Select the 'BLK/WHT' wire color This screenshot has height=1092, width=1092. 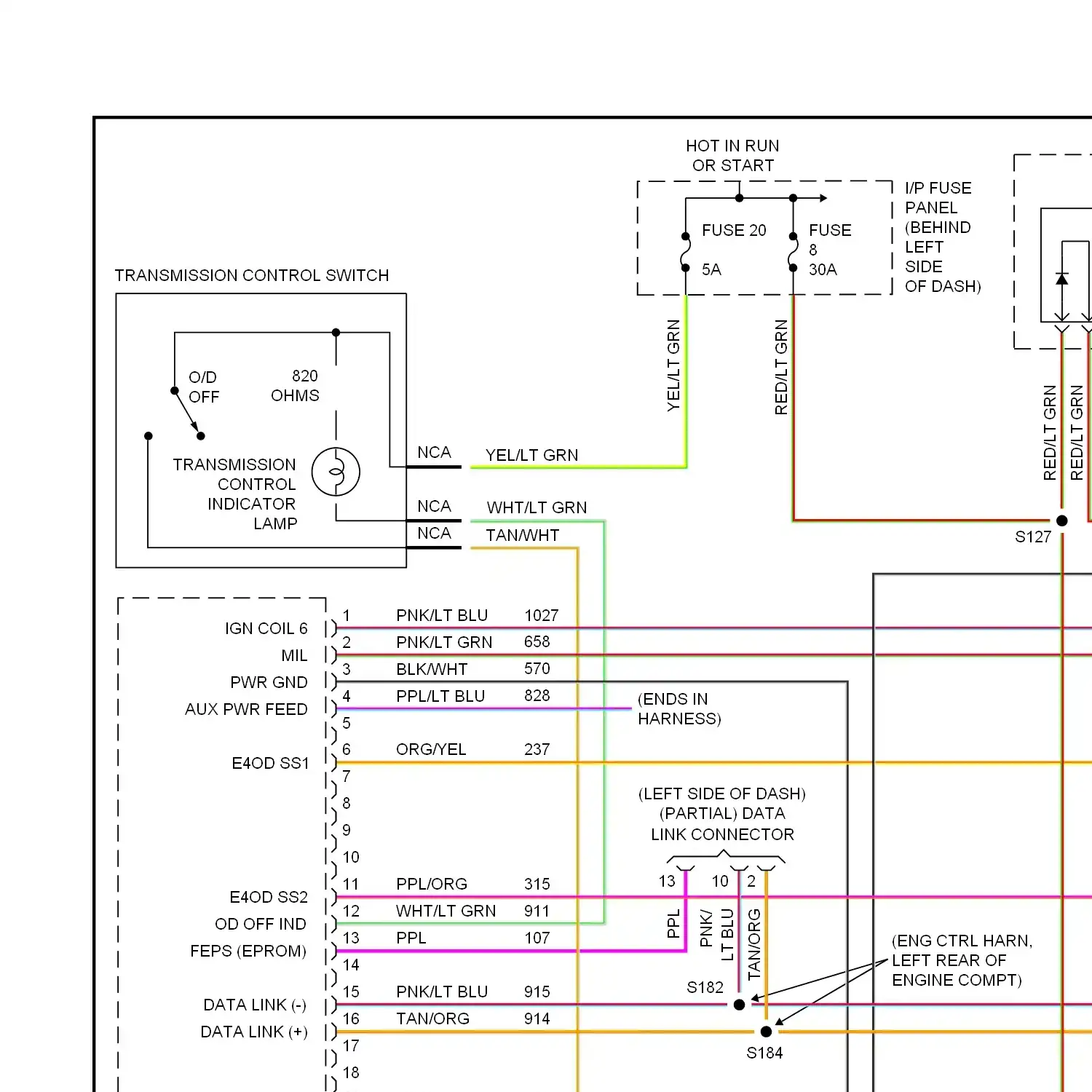[x=432, y=669]
